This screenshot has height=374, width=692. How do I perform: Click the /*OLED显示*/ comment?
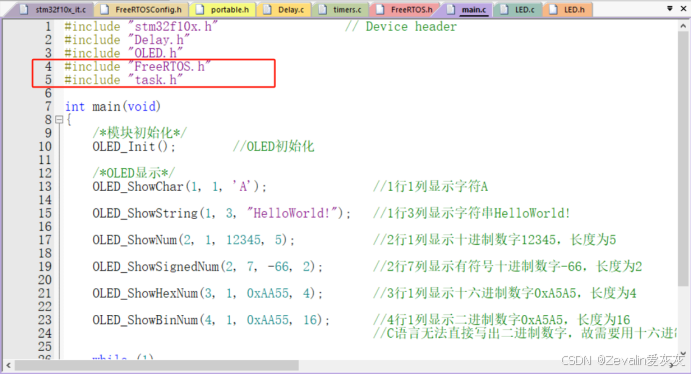coord(134,173)
